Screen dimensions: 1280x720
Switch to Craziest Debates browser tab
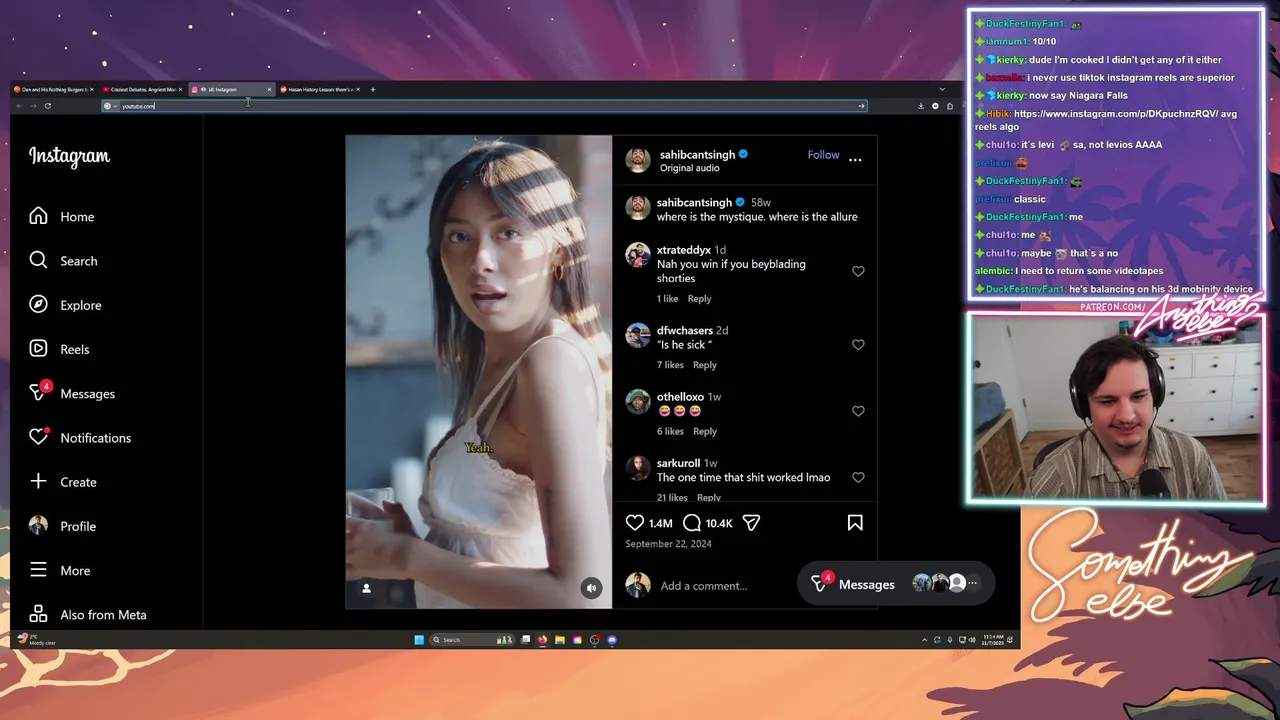(142, 89)
